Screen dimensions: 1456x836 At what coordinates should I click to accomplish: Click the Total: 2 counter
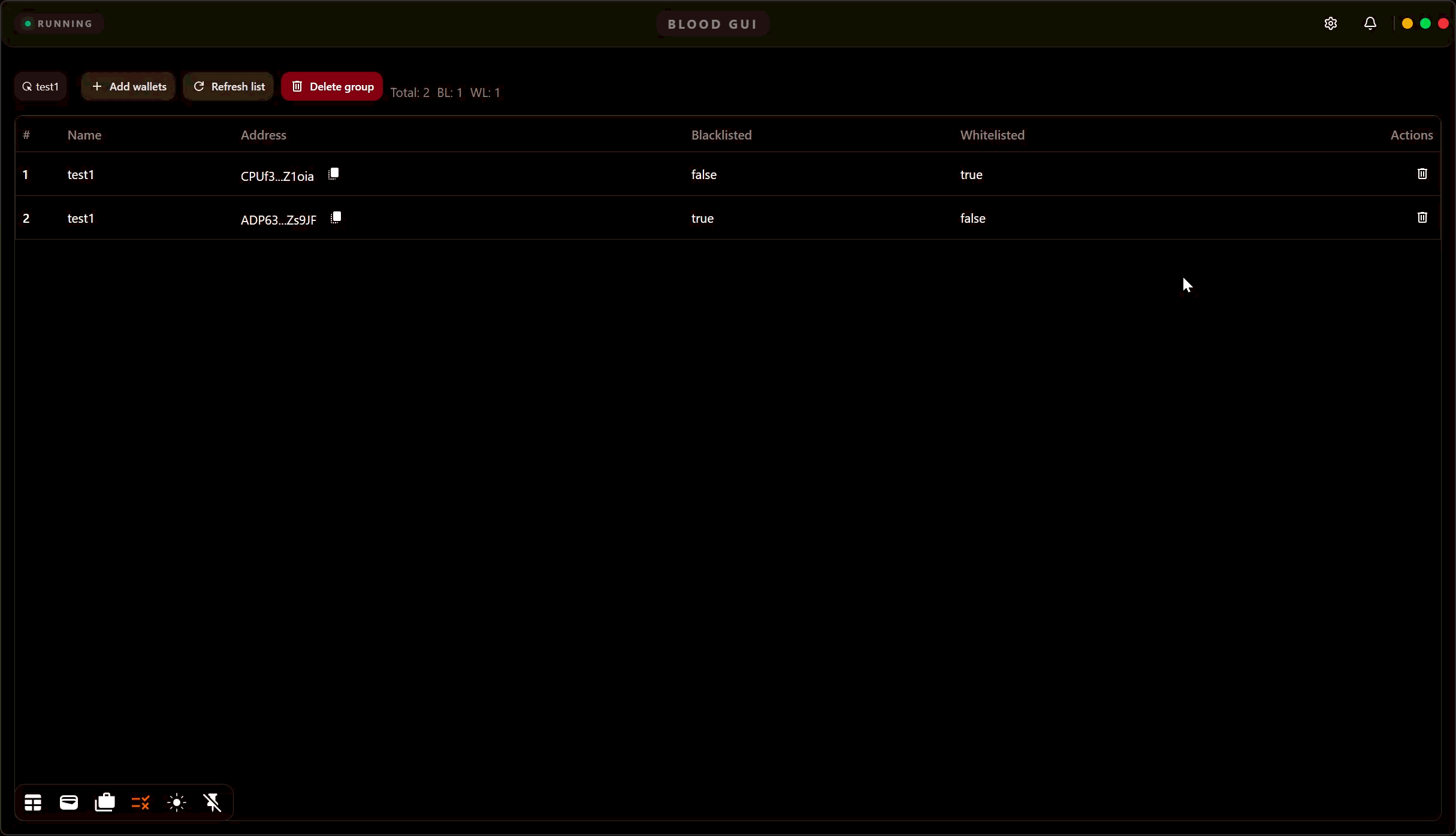coord(410,93)
